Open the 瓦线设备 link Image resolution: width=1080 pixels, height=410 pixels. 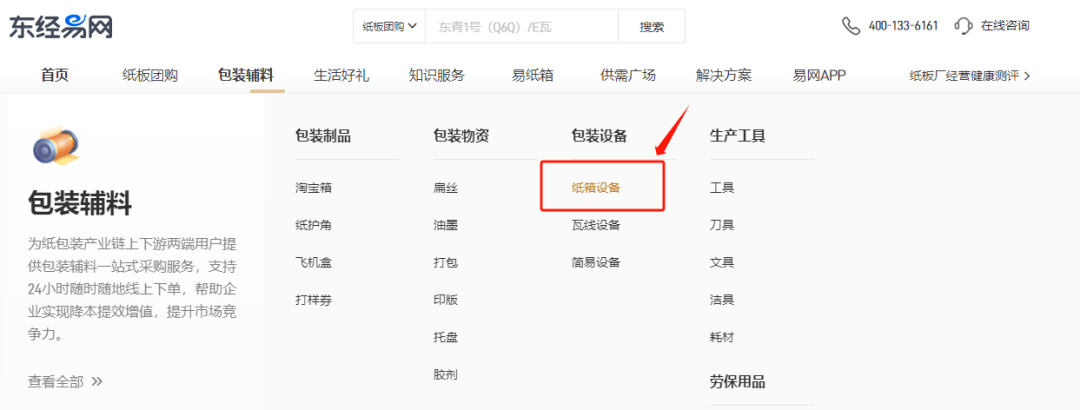click(x=596, y=225)
